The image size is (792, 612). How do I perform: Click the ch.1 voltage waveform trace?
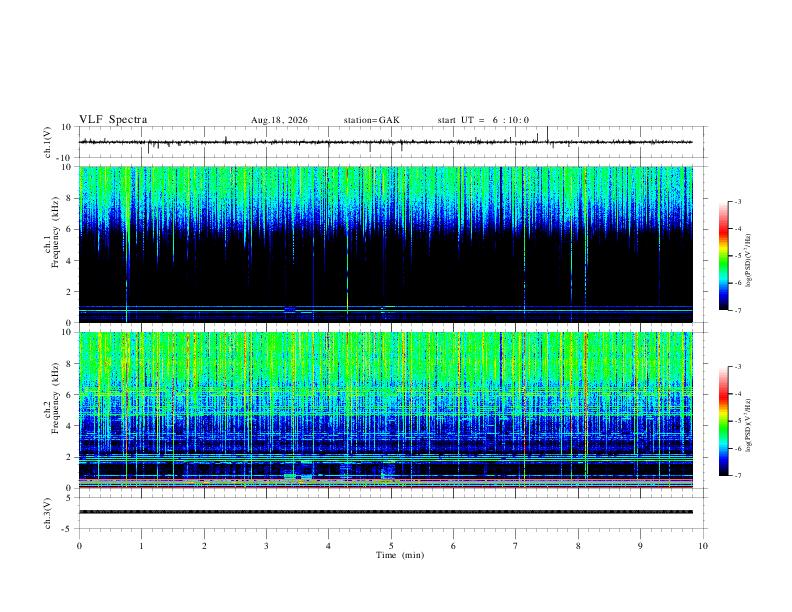pyautogui.click(x=385, y=142)
